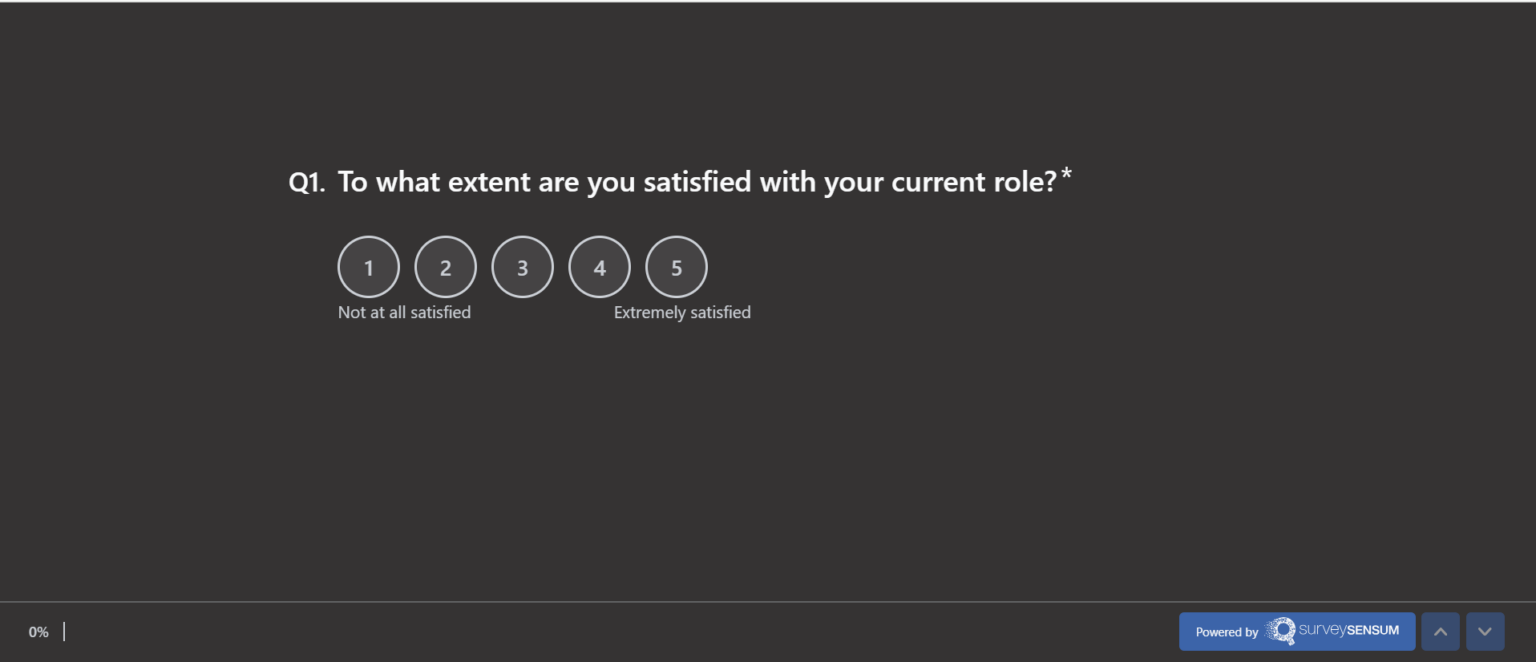Select rating circle 2 on the scale

(445, 266)
